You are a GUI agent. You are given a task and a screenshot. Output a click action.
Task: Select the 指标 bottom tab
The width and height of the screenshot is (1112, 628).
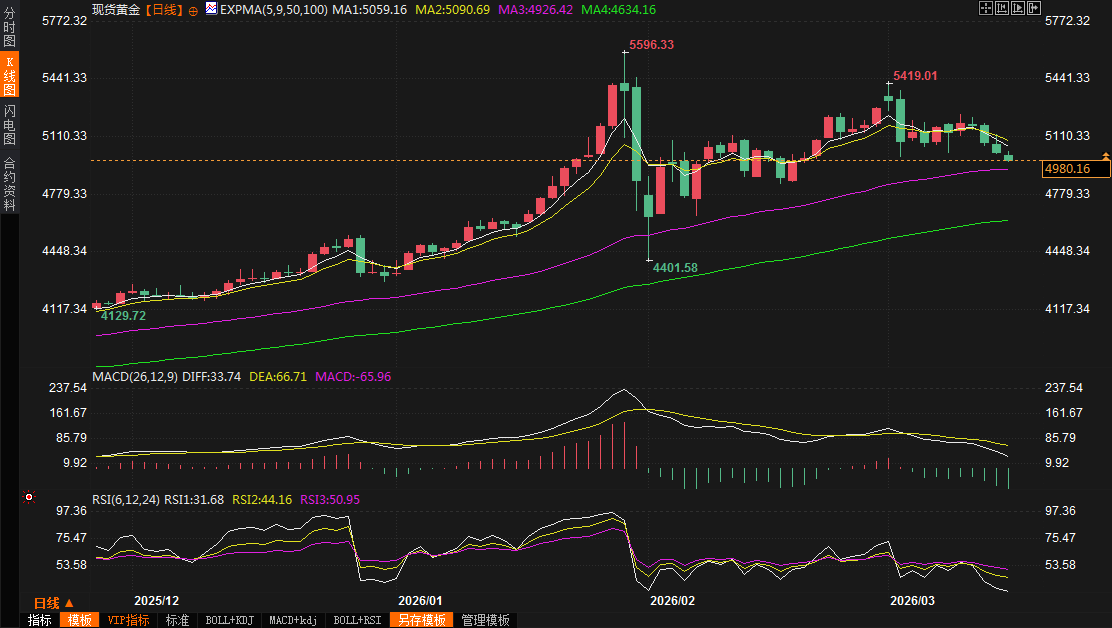(x=40, y=620)
